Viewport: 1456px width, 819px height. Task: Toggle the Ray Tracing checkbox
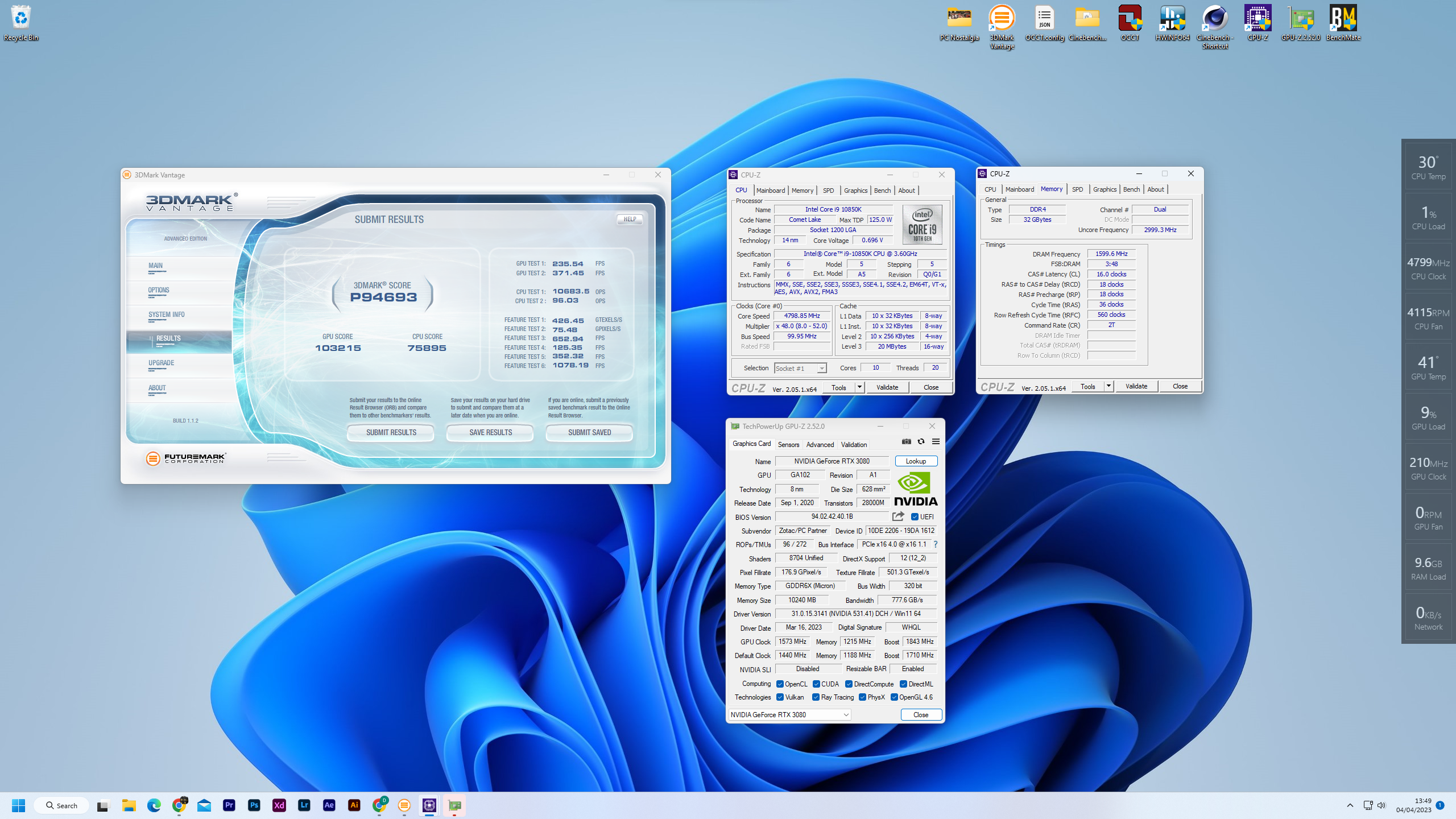click(816, 697)
